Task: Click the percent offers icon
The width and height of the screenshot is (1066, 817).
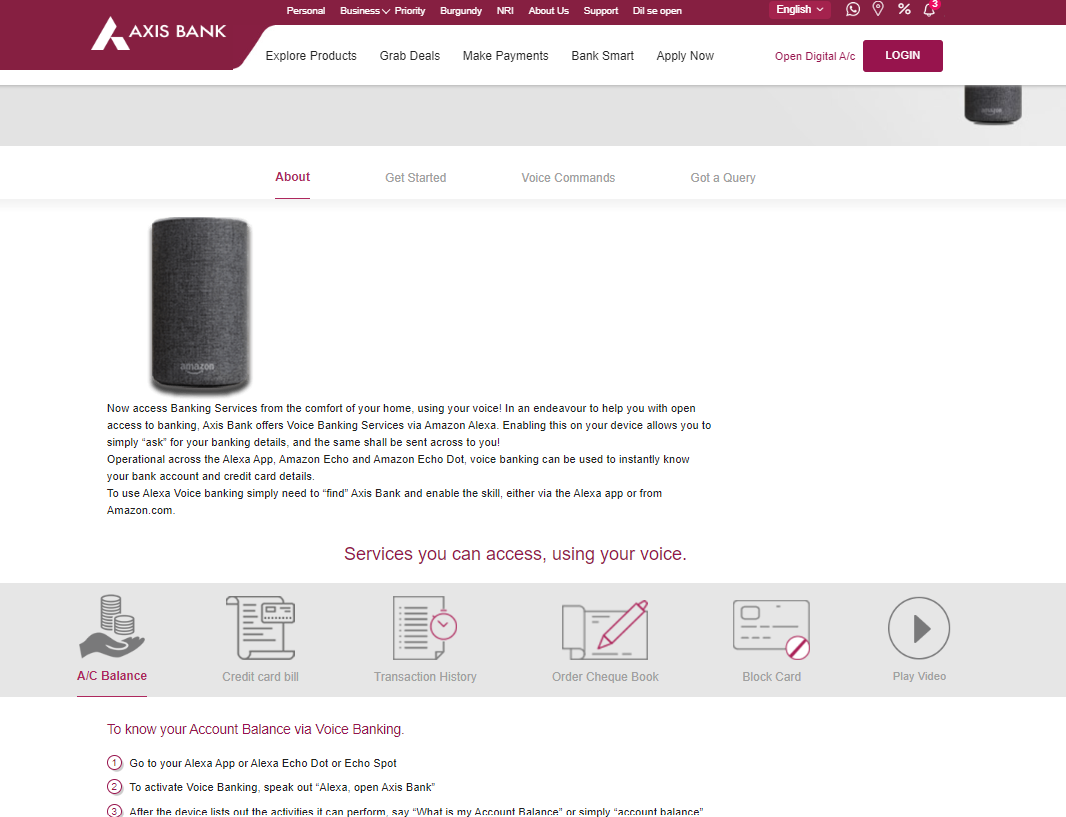Action: [x=904, y=9]
